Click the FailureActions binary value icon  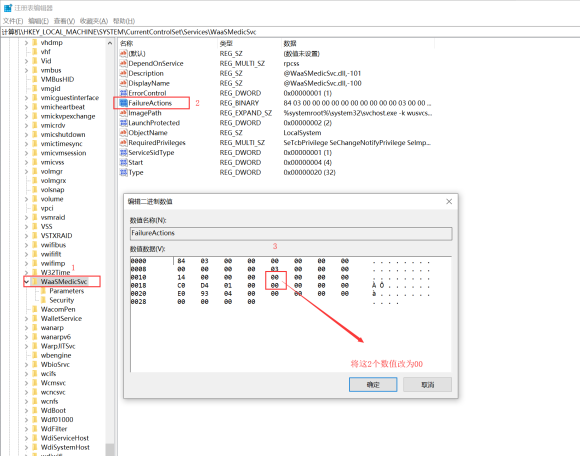(123, 103)
